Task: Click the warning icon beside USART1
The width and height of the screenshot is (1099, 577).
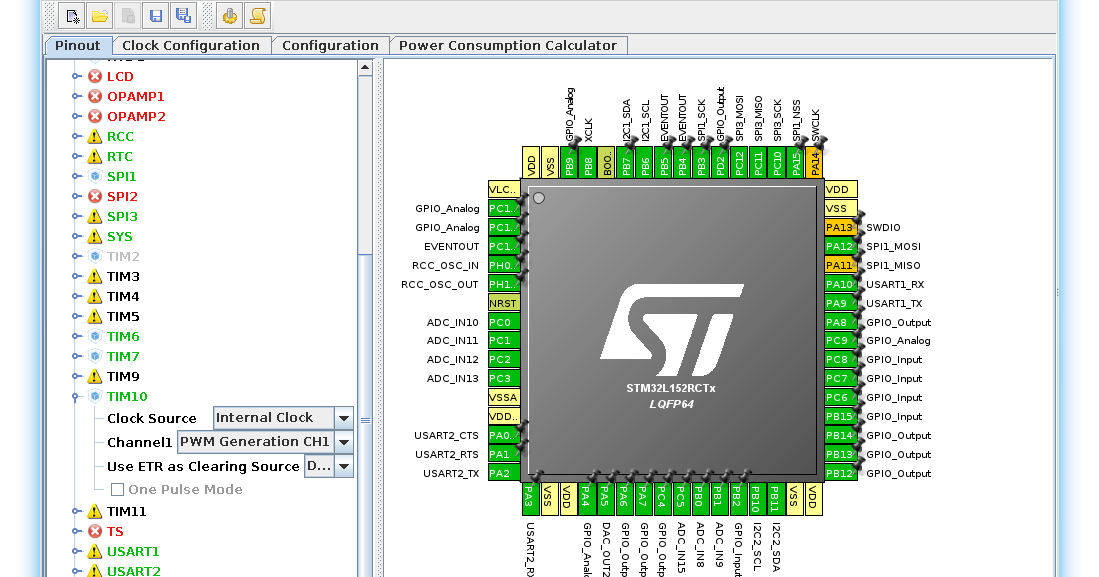Action: coord(95,551)
